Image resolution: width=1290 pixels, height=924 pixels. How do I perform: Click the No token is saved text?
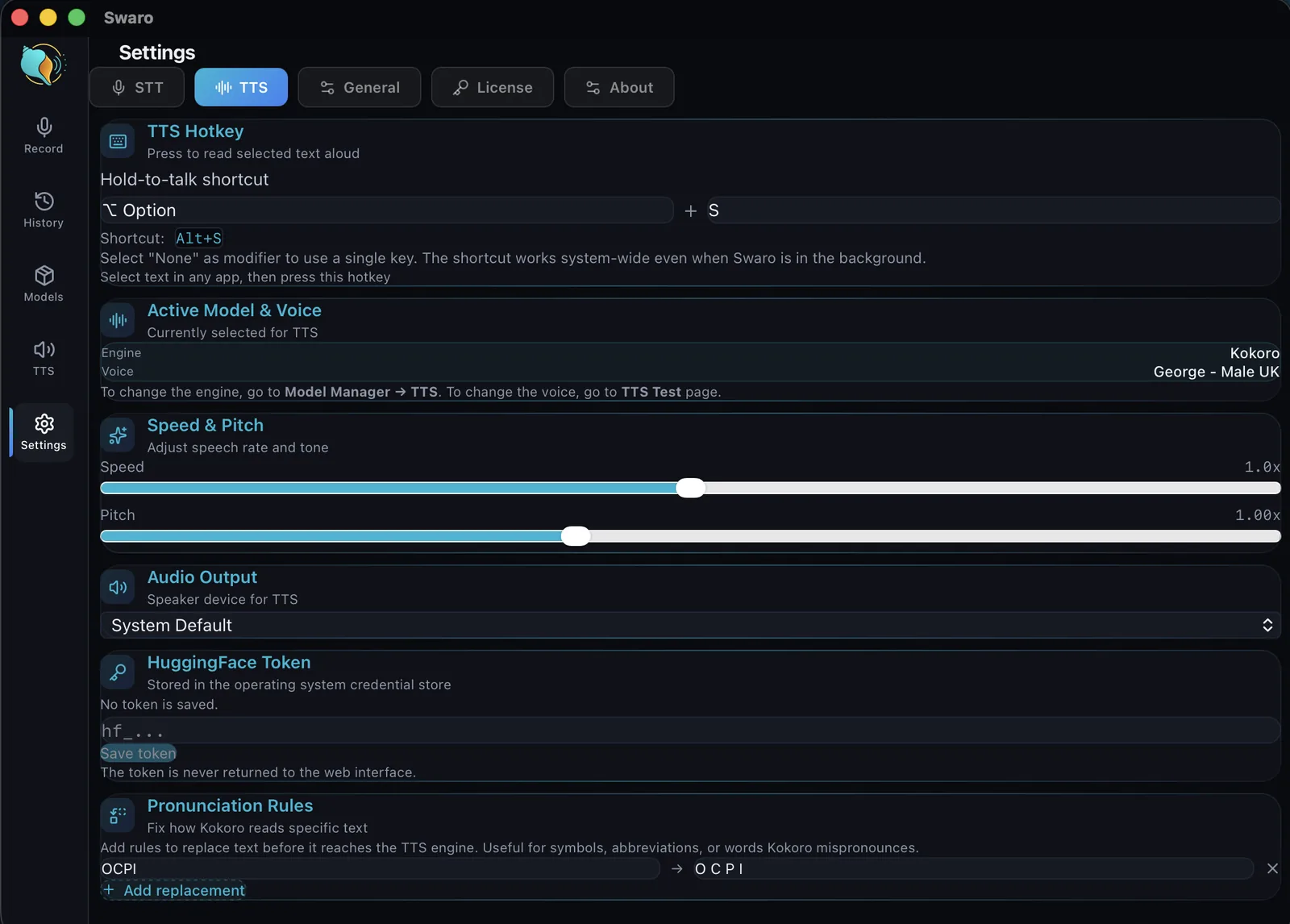pos(159,705)
